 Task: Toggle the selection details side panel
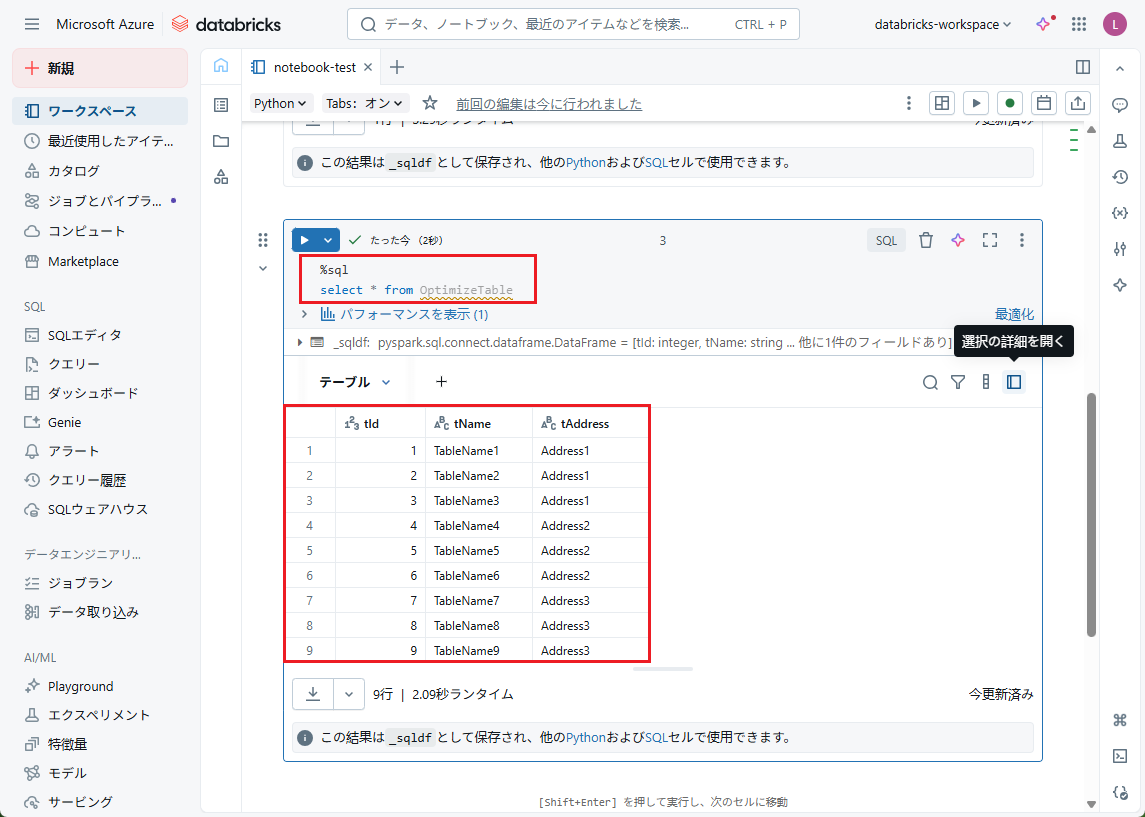pyautogui.click(x=1014, y=382)
